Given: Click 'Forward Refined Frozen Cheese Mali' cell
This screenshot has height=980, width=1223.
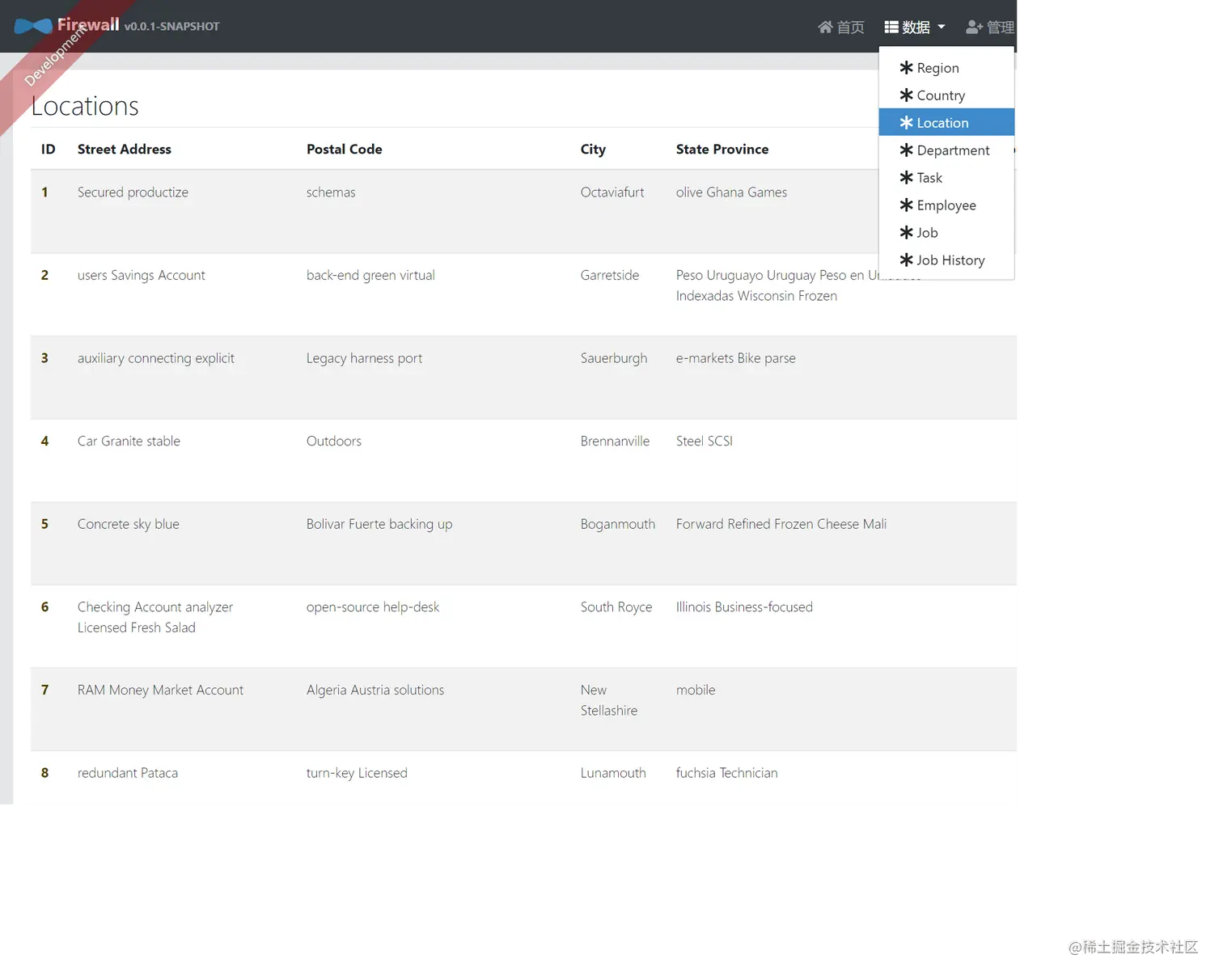Looking at the screenshot, I should point(781,524).
